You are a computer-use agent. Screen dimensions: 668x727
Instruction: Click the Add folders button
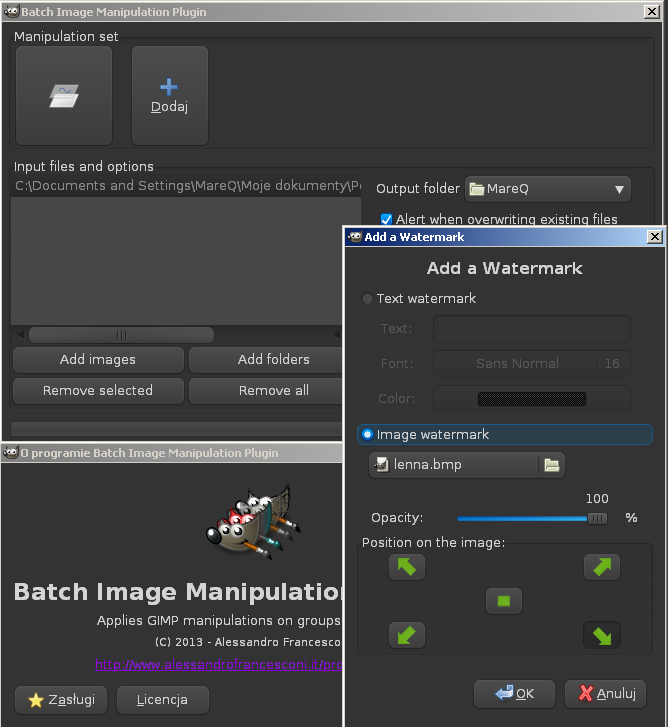[267, 360]
